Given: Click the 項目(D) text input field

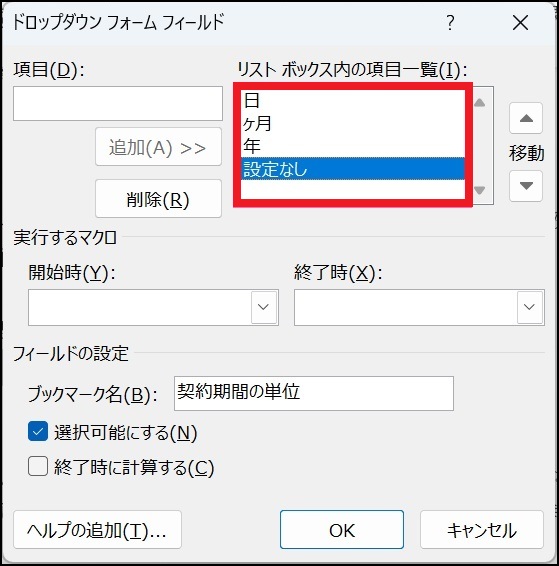Looking at the screenshot, I should (118, 104).
